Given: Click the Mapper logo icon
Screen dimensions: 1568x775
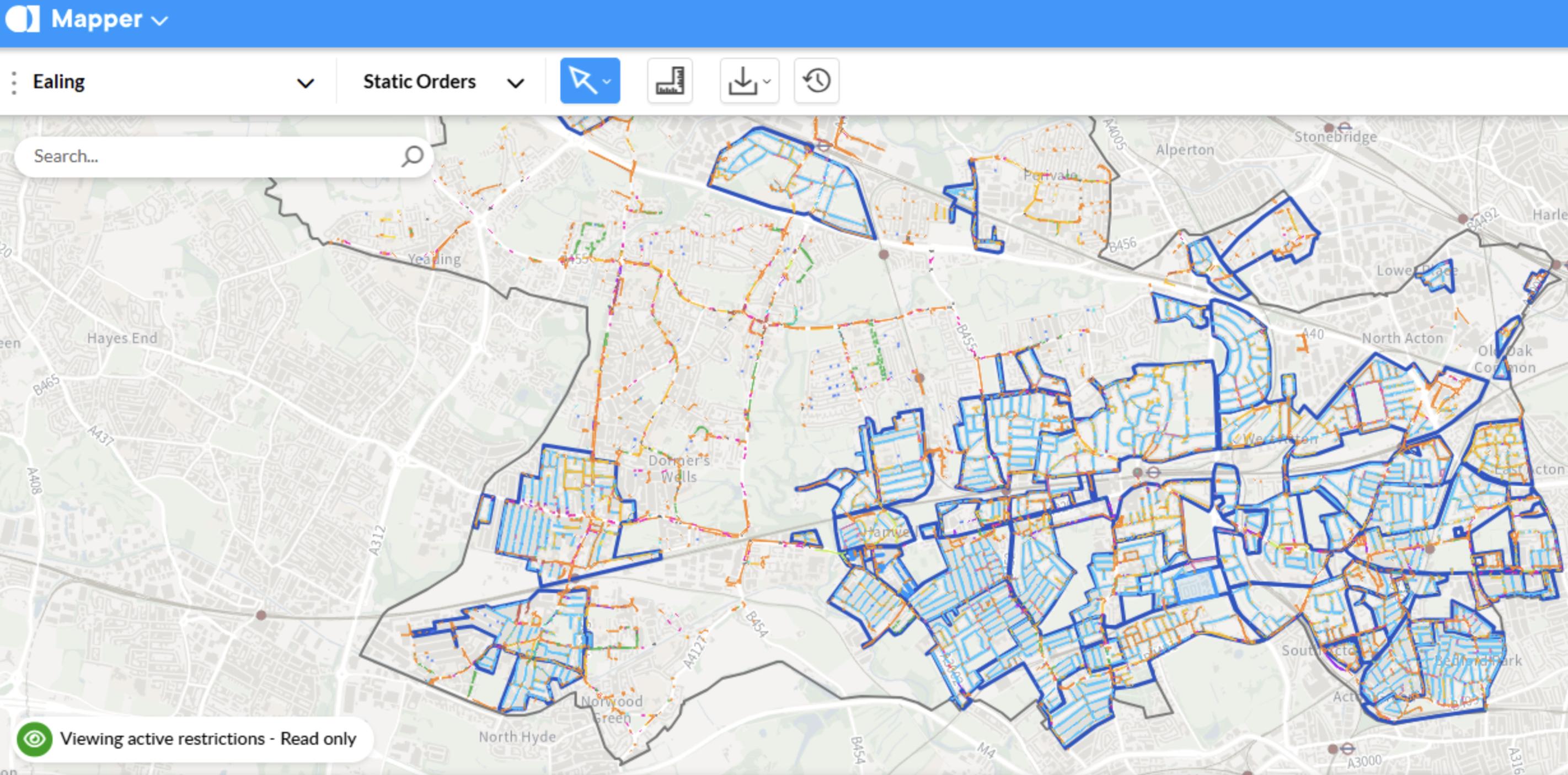Looking at the screenshot, I should click(23, 19).
